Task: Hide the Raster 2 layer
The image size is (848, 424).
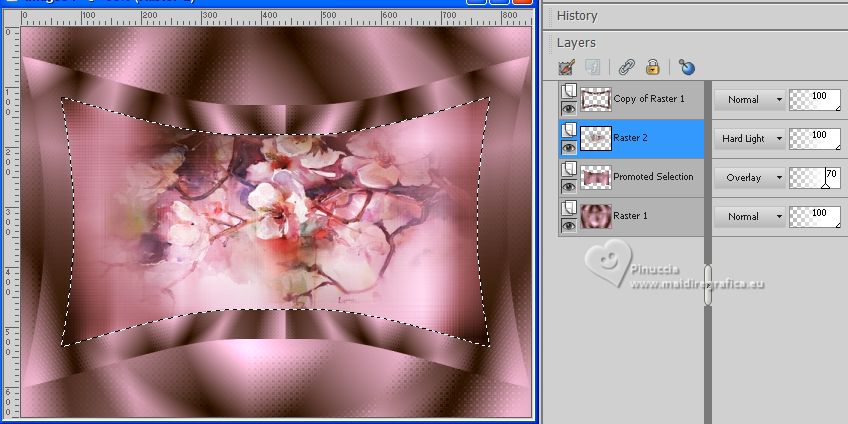Action: tap(569, 148)
